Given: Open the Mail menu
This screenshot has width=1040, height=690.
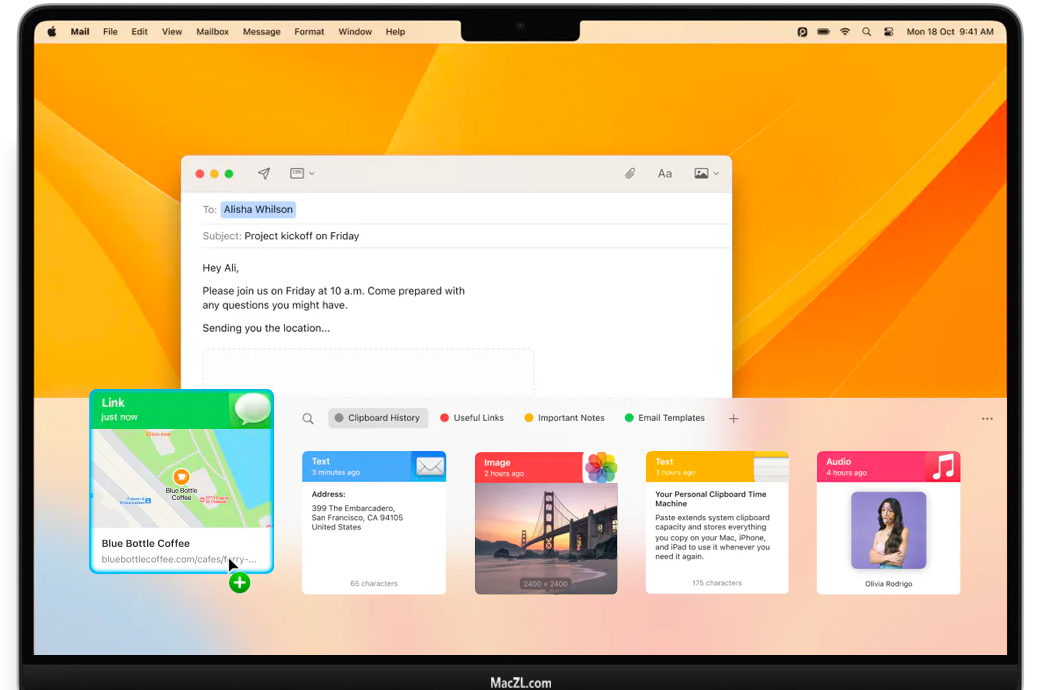Looking at the screenshot, I should pyautogui.click(x=80, y=31).
